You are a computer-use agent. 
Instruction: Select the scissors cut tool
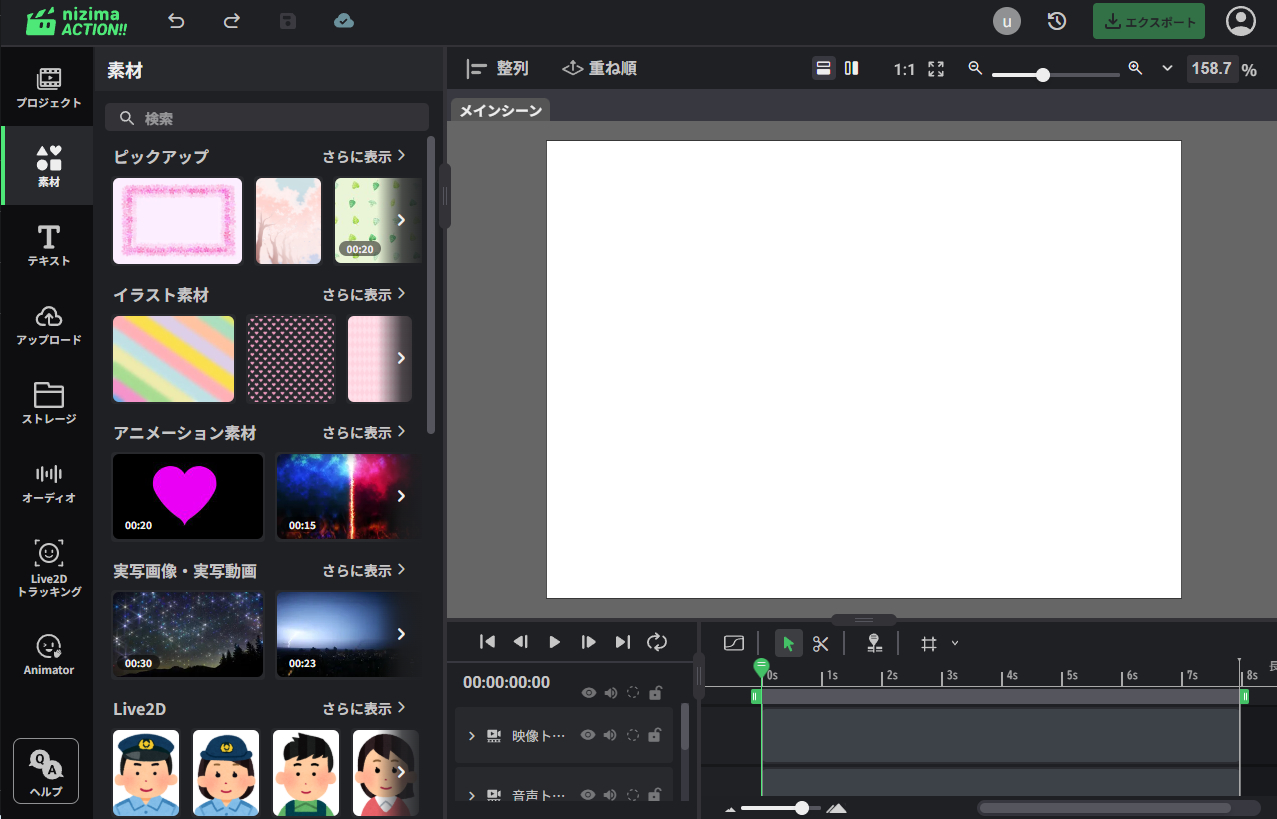(x=821, y=643)
